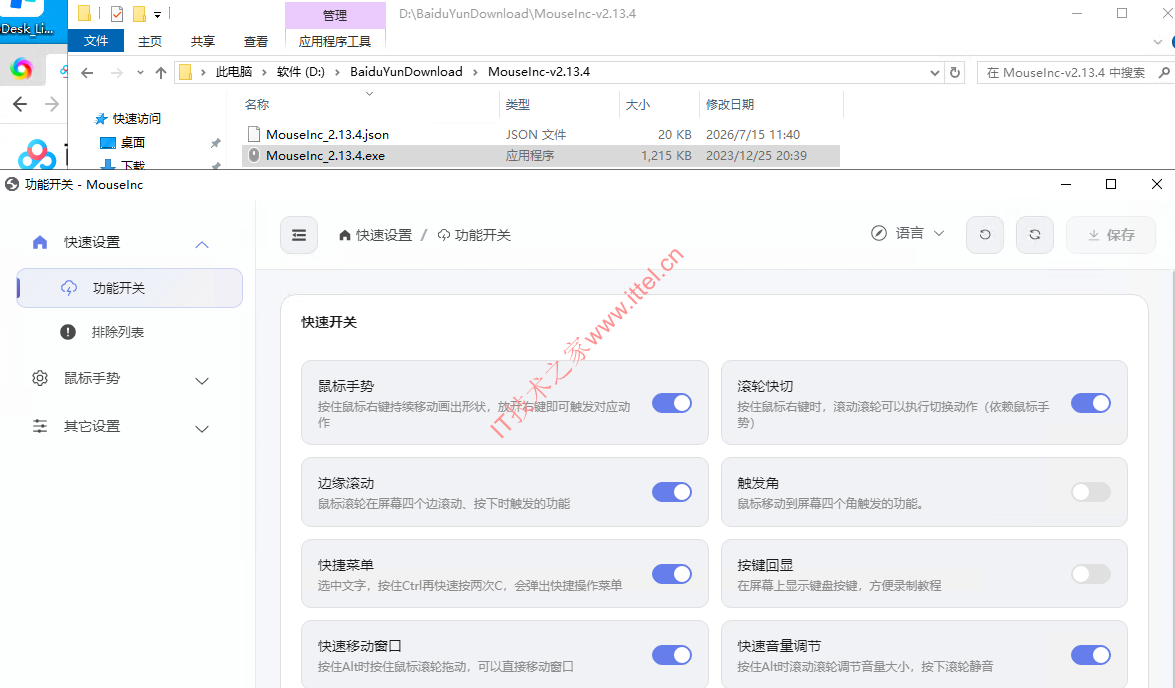1175x688 pixels.
Task: Click the refresh reload arrows button
Action: click(1035, 235)
